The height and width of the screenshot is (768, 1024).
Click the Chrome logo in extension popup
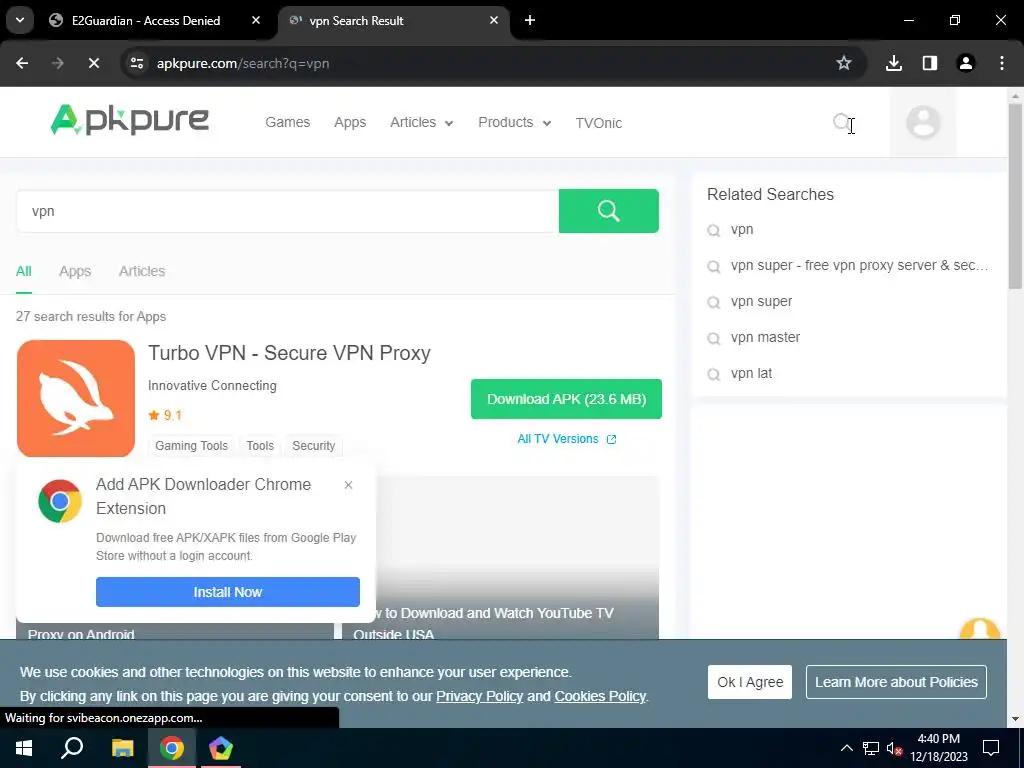coord(60,501)
